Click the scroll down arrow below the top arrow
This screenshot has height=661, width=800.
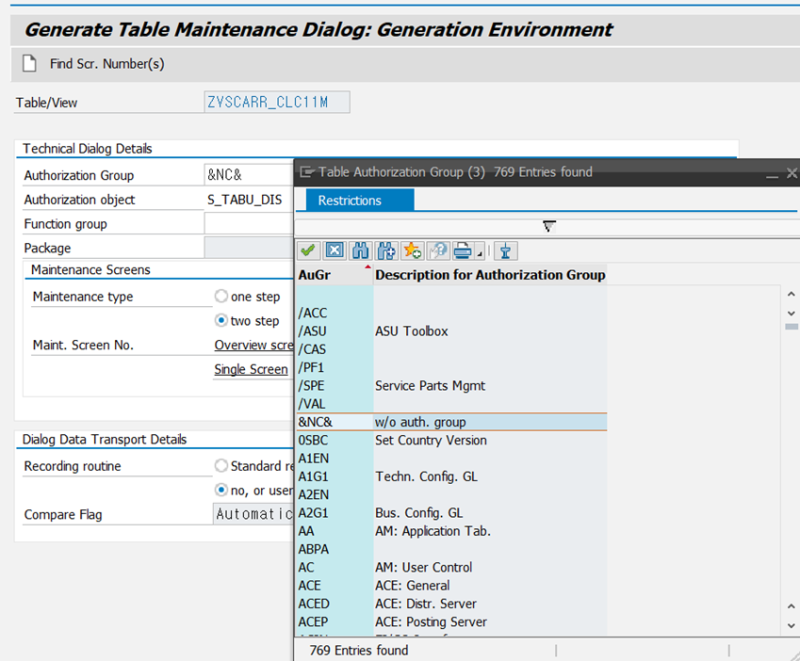pyautogui.click(x=791, y=313)
